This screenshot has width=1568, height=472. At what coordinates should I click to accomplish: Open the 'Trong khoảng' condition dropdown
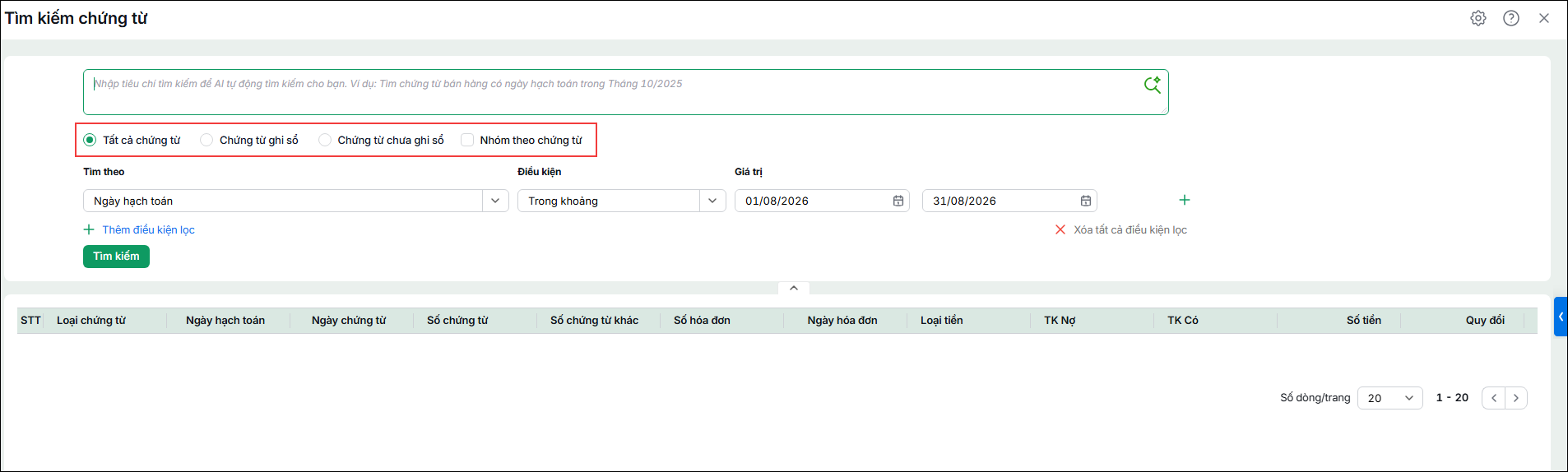(622, 201)
